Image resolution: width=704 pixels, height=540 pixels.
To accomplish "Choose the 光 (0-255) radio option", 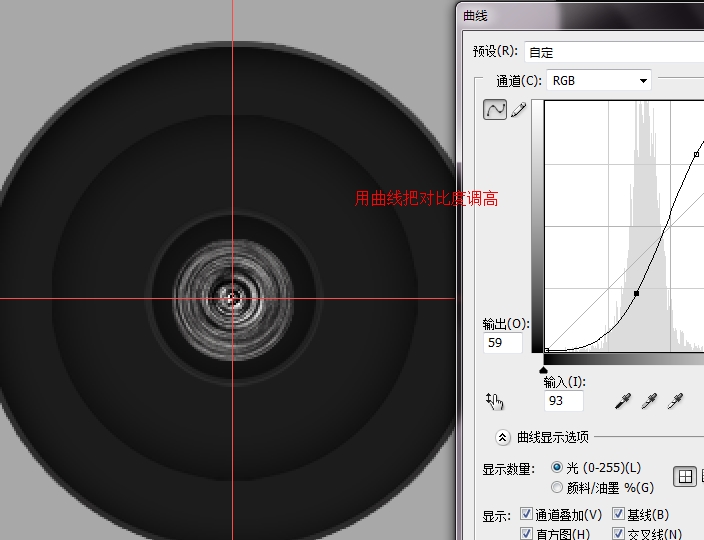I will pos(557,467).
